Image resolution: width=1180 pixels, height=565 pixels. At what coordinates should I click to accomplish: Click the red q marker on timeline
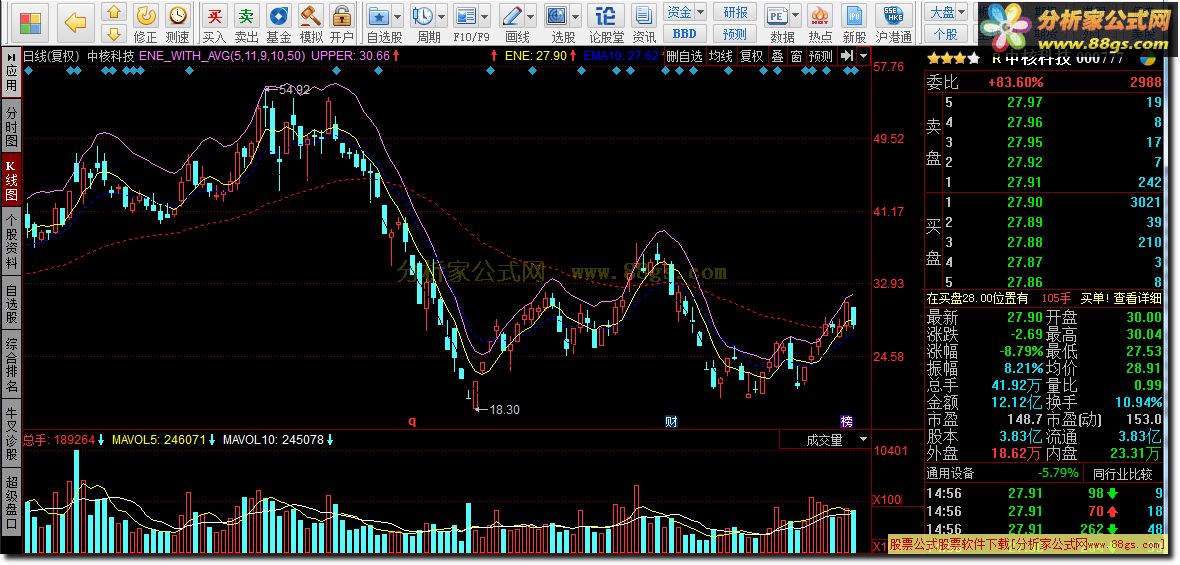(412, 421)
